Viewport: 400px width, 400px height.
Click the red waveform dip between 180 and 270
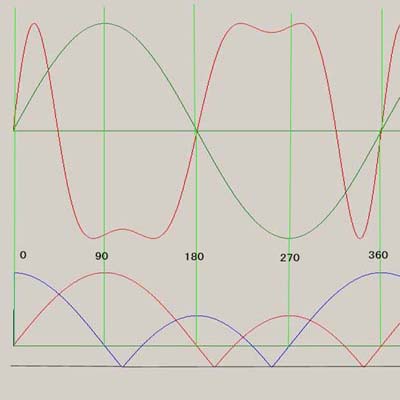point(272,32)
